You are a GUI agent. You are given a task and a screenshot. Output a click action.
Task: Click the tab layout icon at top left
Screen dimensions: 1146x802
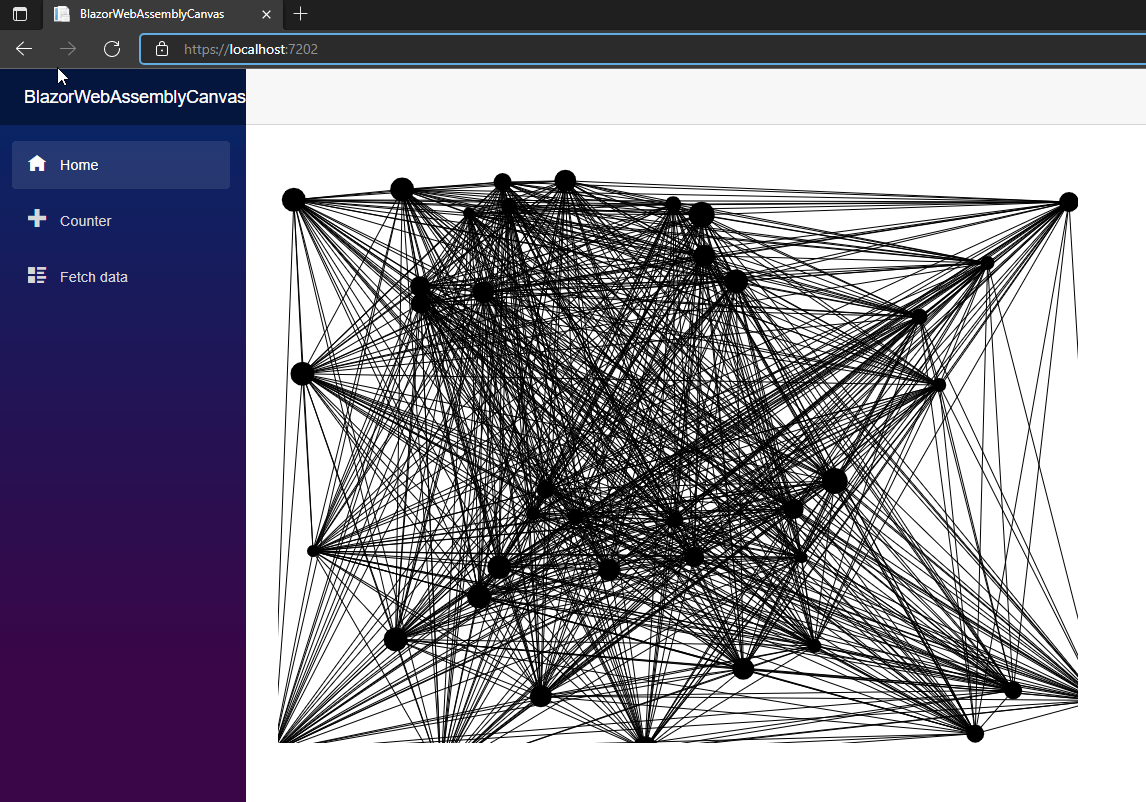coord(19,14)
